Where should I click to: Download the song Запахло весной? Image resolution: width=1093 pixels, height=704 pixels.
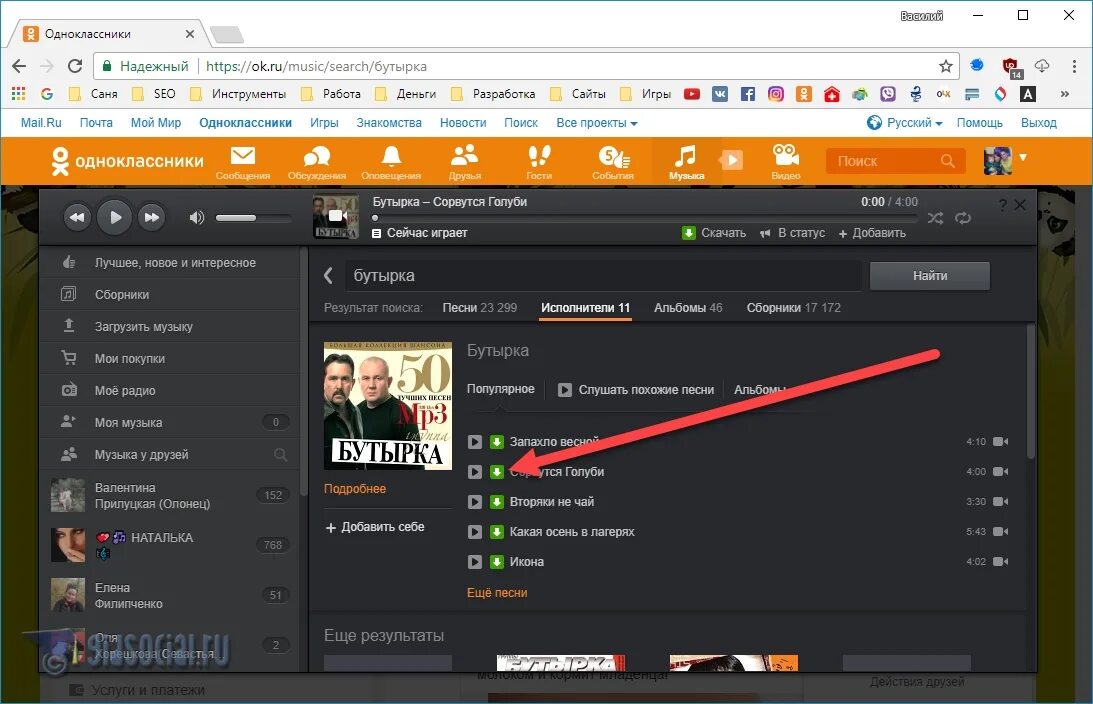pyautogui.click(x=496, y=441)
